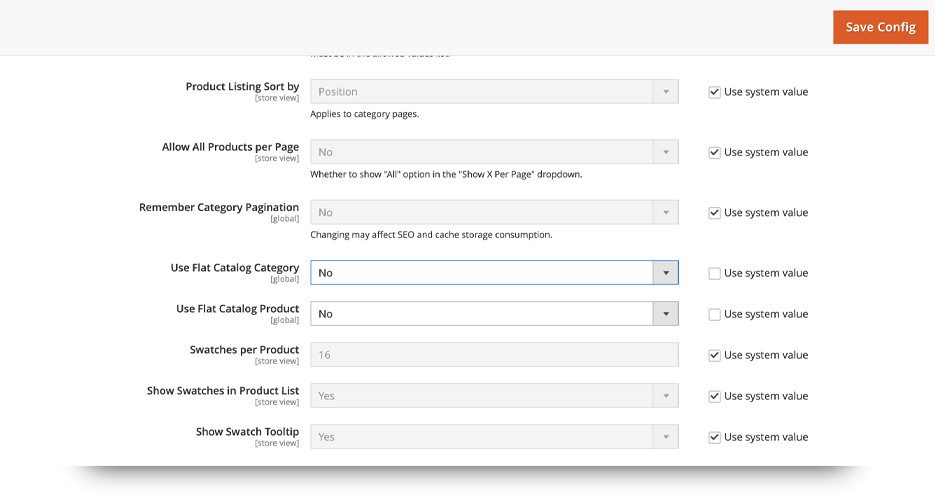The height and width of the screenshot is (499, 935).
Task: Open the Use Flat Catalog Product dropdown
Action: [494, 314]
